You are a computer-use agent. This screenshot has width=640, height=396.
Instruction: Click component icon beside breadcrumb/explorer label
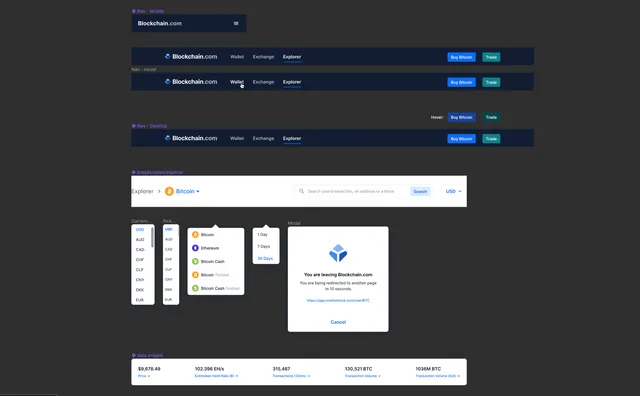point(133,172)
